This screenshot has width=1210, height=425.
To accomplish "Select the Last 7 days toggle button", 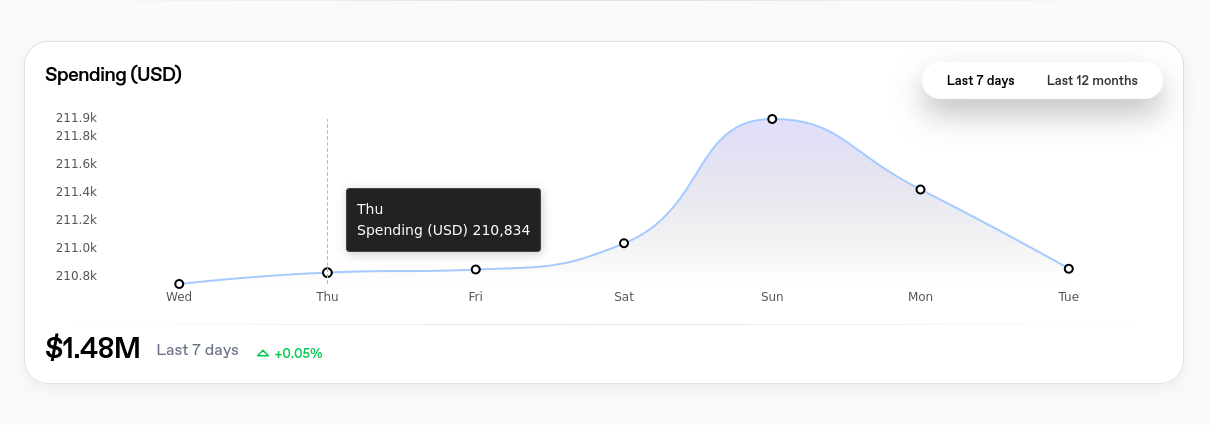I will click(x=980, y=81).
